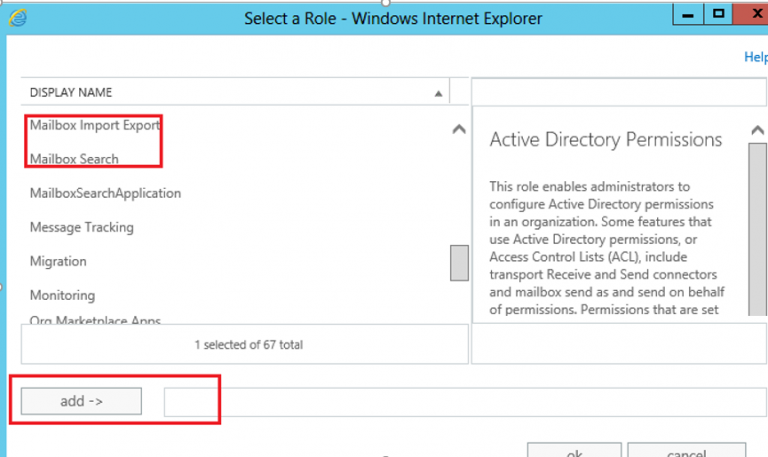Click the role list scroll-up arrow

click(x=459, y=129)
